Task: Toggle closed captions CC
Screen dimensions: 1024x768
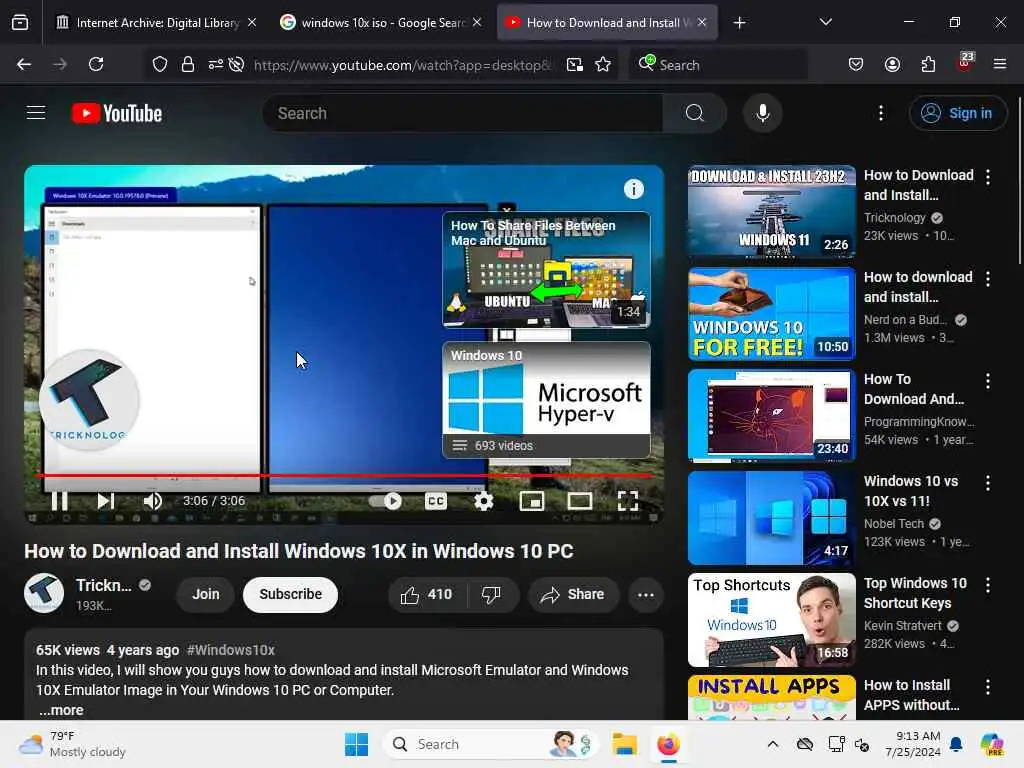Action: [436, 501]
